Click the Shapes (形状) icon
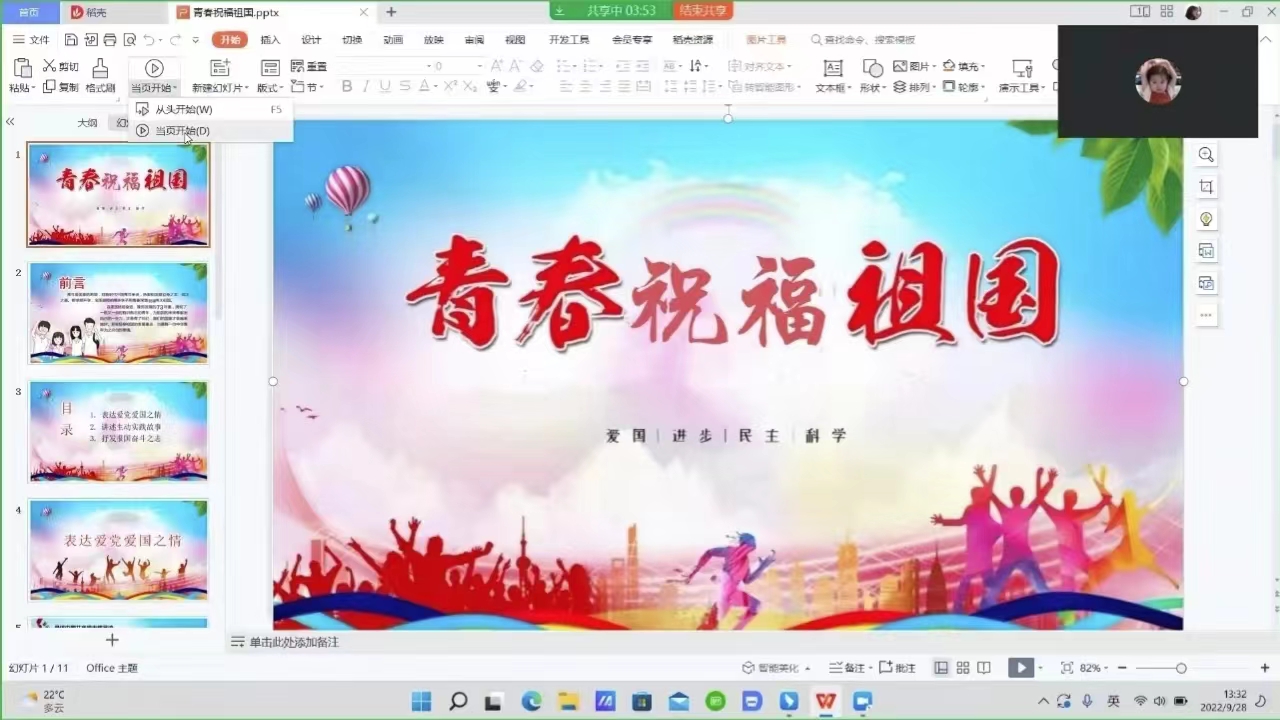This screenshot has height=720, width=1280. (872, 69)
